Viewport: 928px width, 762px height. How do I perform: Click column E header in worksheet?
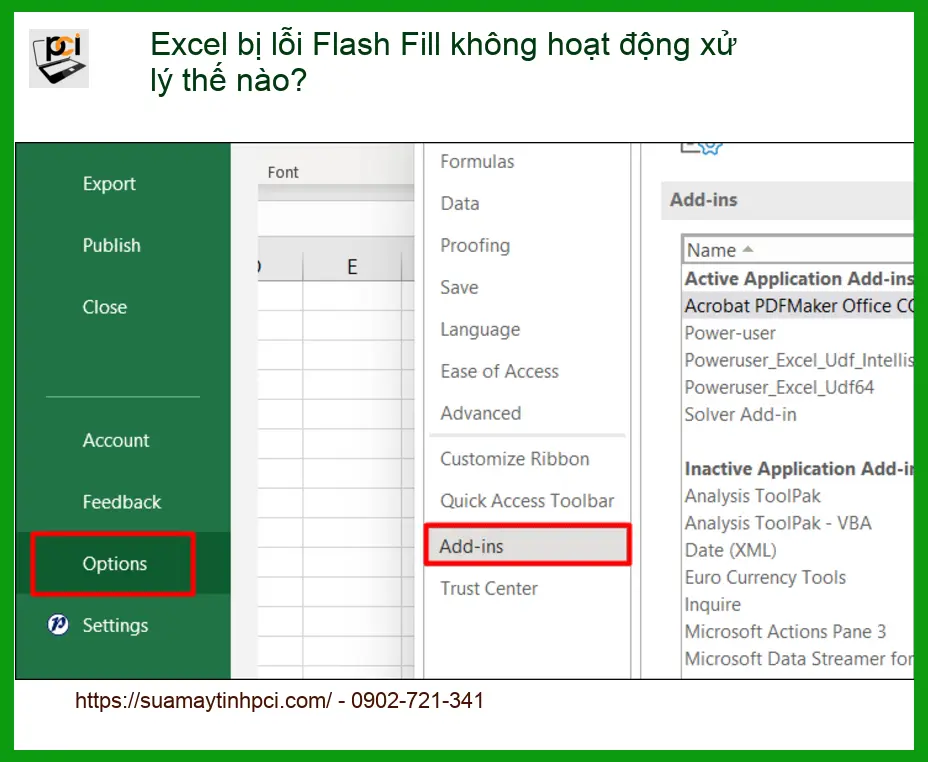[352, 267]
